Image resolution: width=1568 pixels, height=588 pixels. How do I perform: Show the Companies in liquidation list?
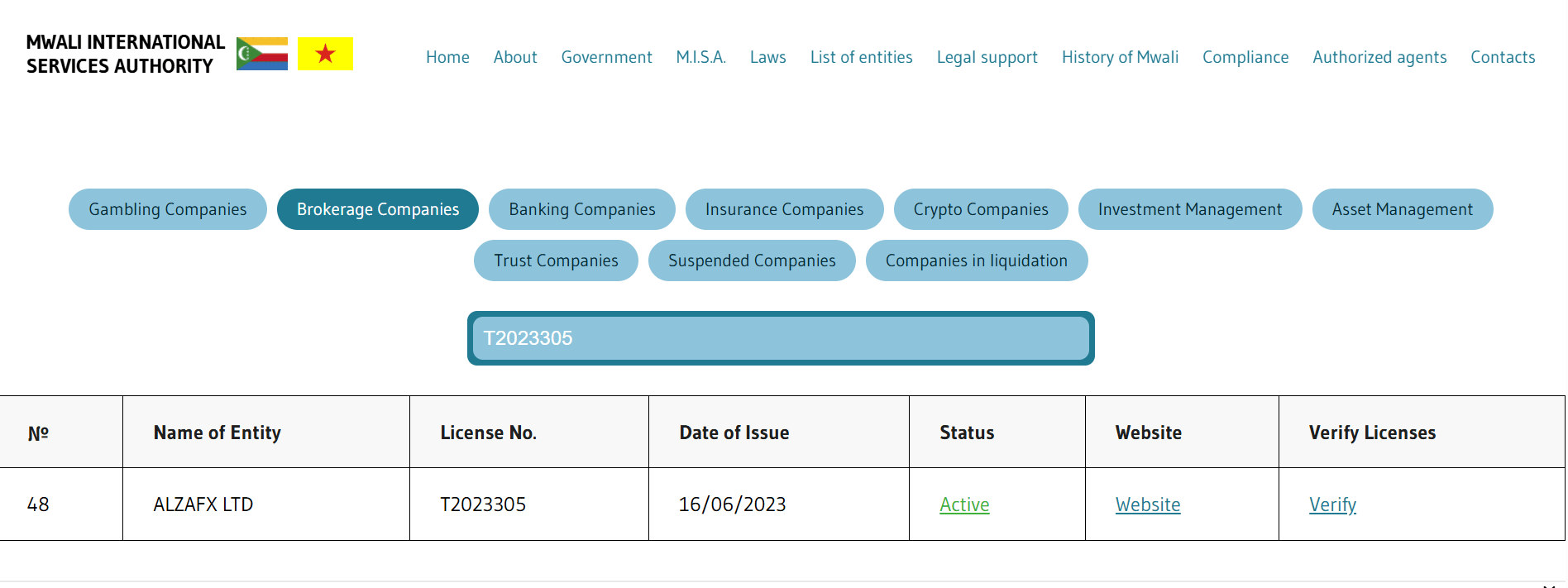pyautogui.click(x=977, y=261)
